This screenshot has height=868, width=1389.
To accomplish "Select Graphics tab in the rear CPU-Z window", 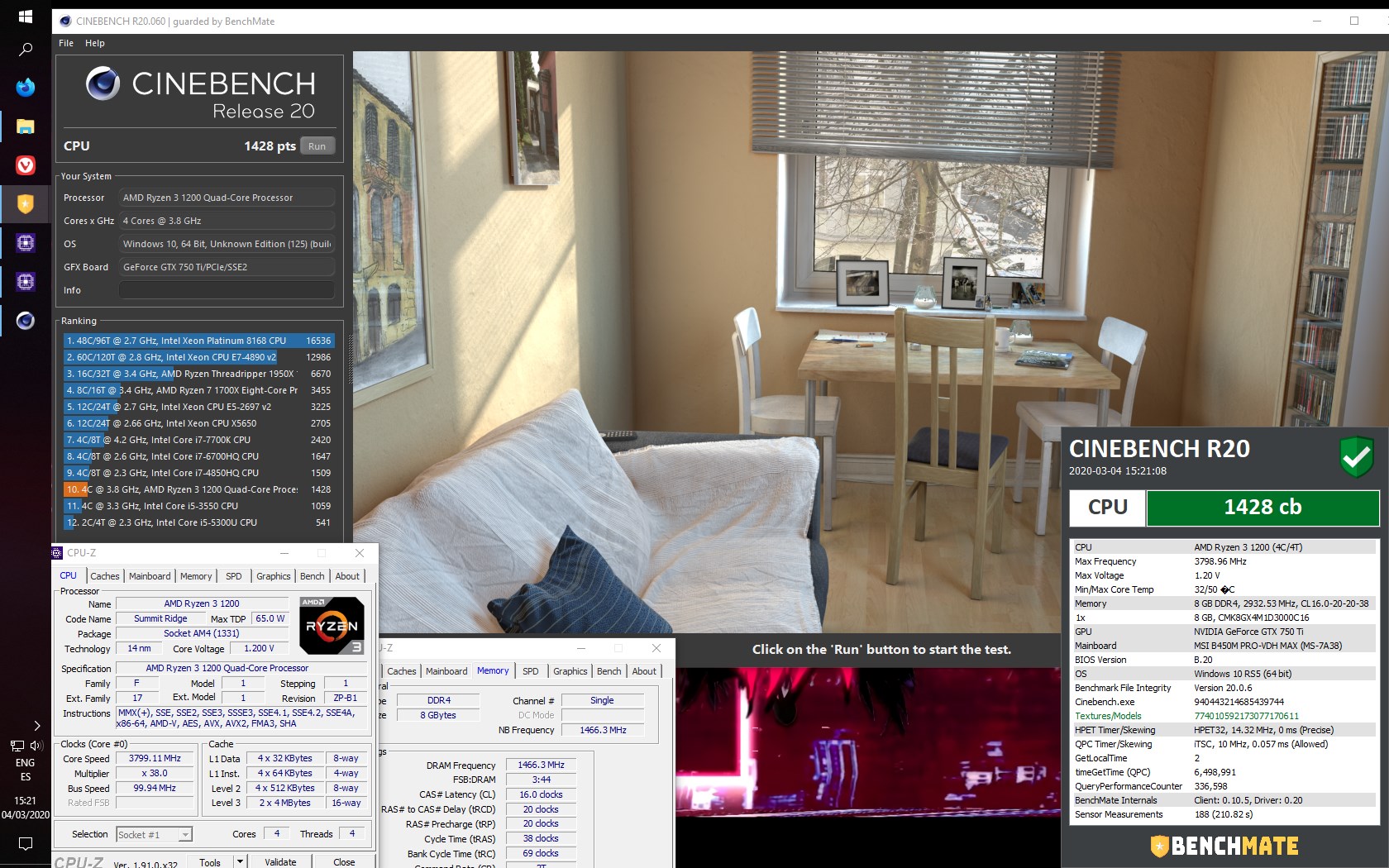I will pyautogui.click(x=570, y=671).
